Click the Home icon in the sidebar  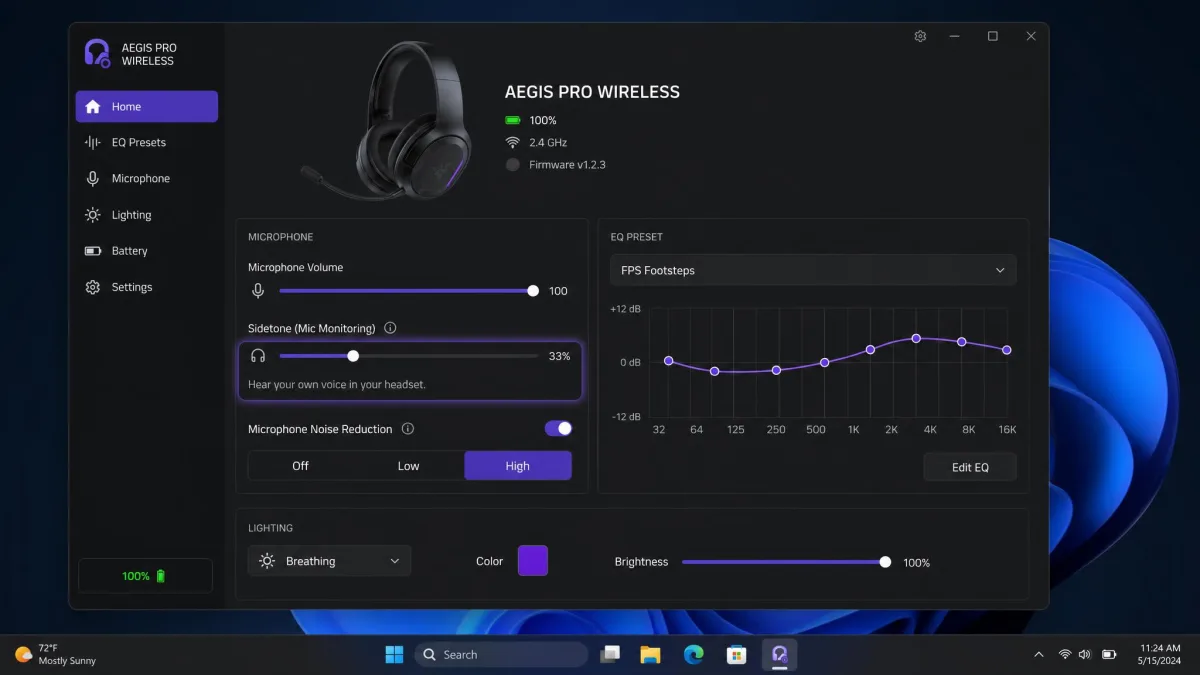point(93,107)
